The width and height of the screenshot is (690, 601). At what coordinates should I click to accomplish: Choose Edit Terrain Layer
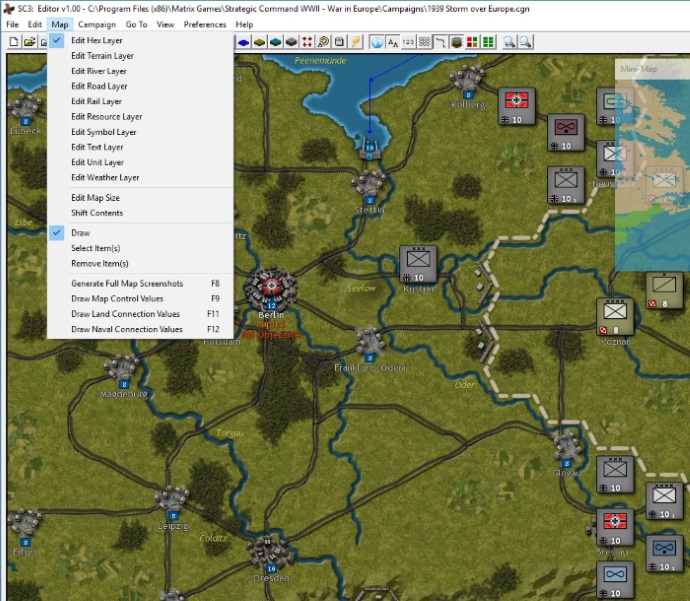pyautogui.click(x=140, y=56)
